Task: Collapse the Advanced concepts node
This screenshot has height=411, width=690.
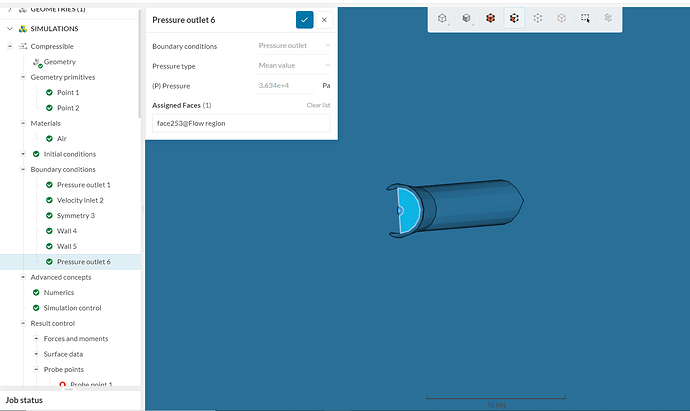Action: 23,277
